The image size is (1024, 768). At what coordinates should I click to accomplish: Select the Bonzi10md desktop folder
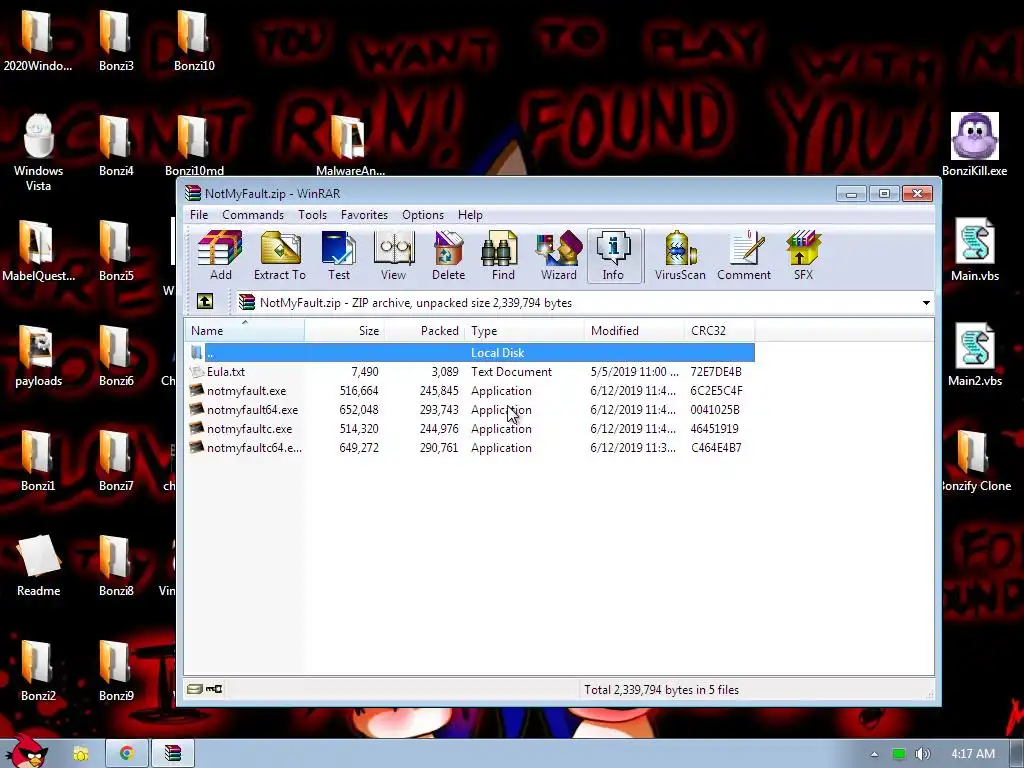pyautogui.click(x=194, y=145)
